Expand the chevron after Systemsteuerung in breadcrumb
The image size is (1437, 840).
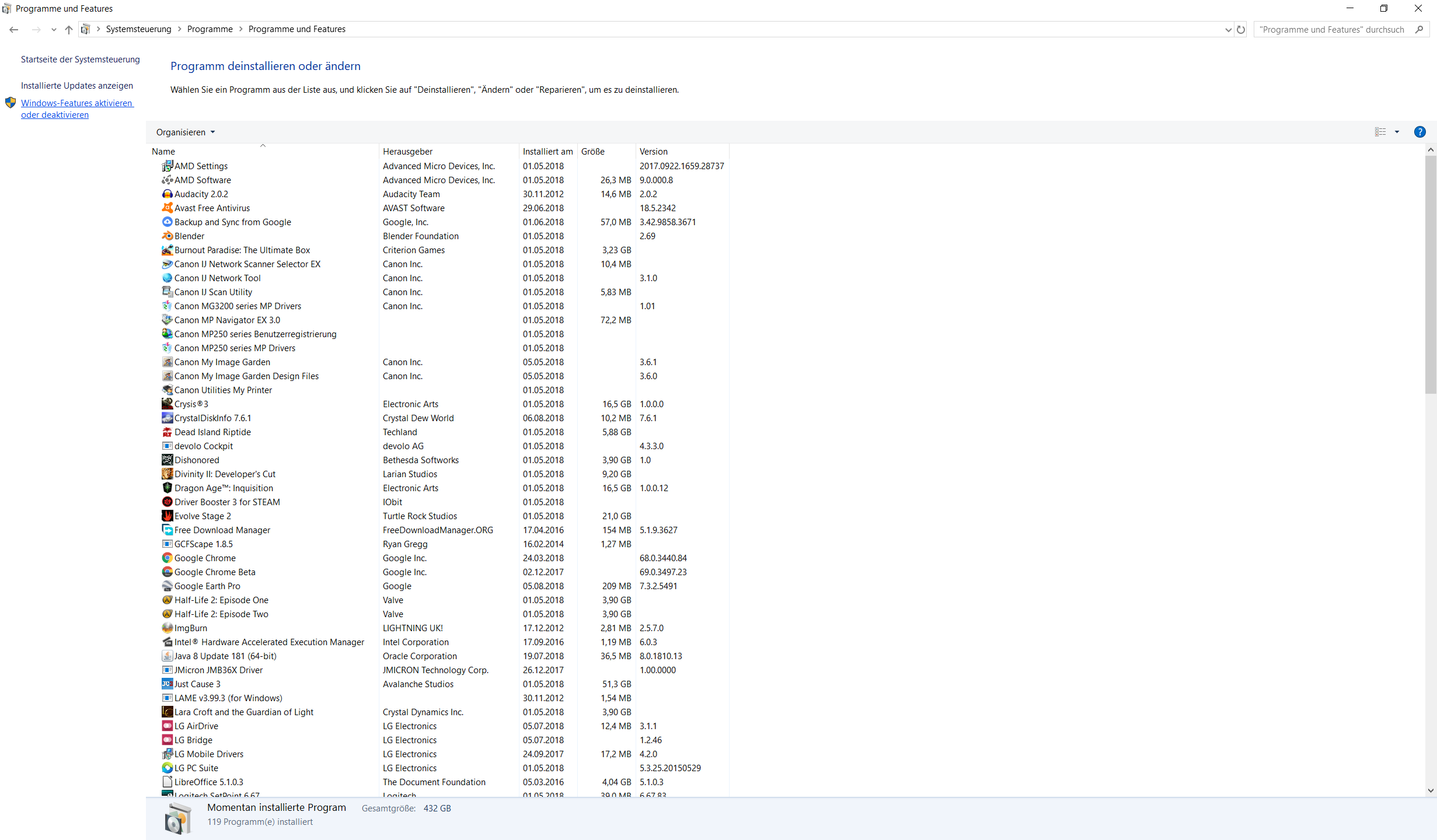pyautogui.click(x=179, y=29)
